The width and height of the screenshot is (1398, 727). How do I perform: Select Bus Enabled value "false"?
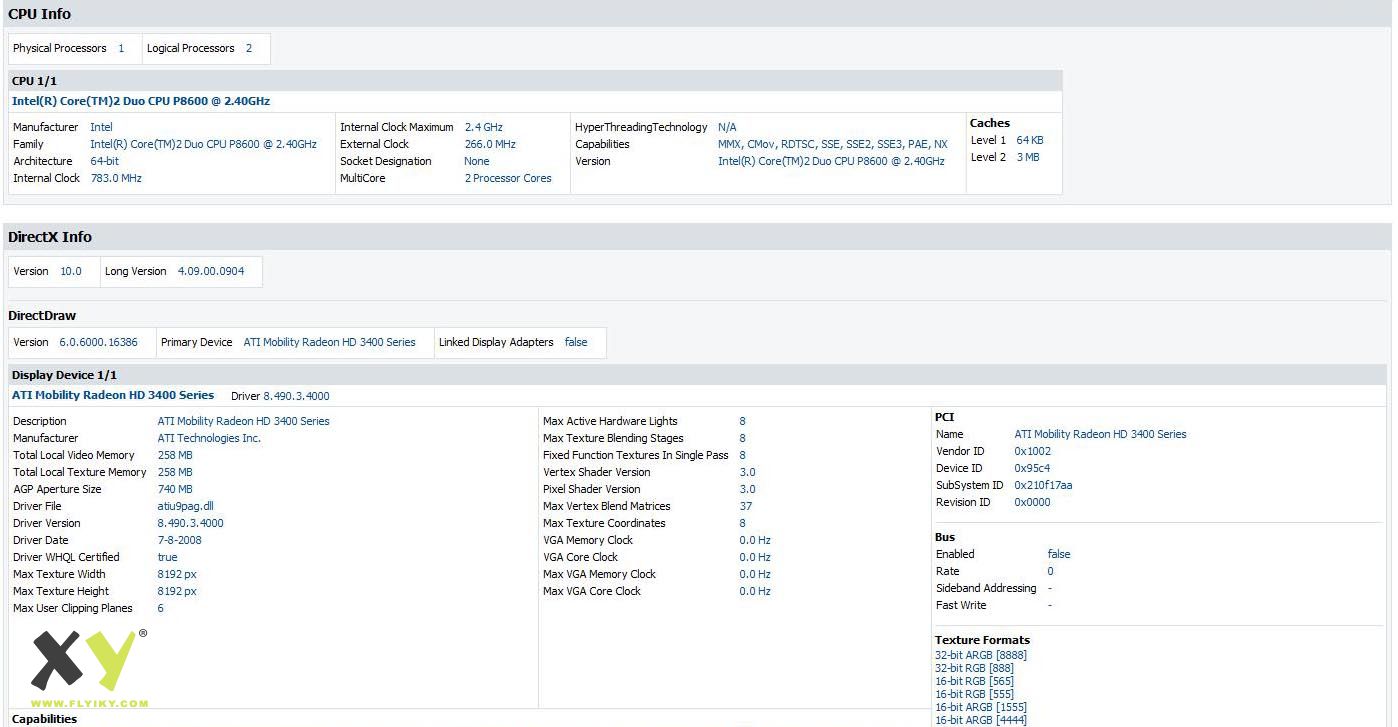(x=1059, y=554)
